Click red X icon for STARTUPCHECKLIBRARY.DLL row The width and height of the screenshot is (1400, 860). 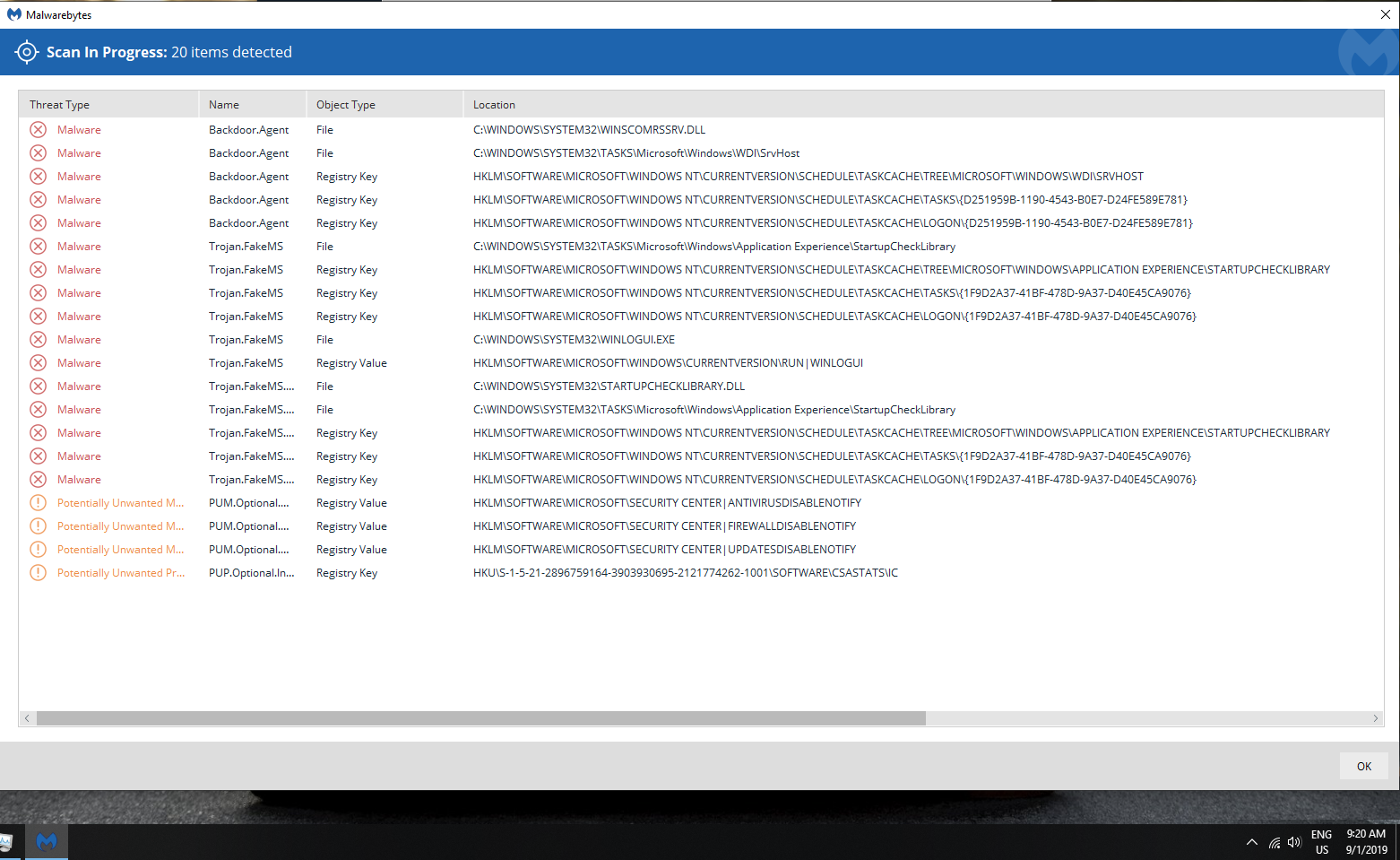click(x=39, y=387)
